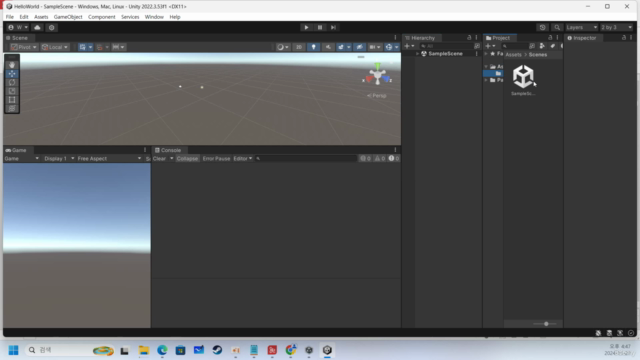Toggle Console Collapse option
Screen dimensions: 640x360
pyautogui.click(x=187, y=158)
